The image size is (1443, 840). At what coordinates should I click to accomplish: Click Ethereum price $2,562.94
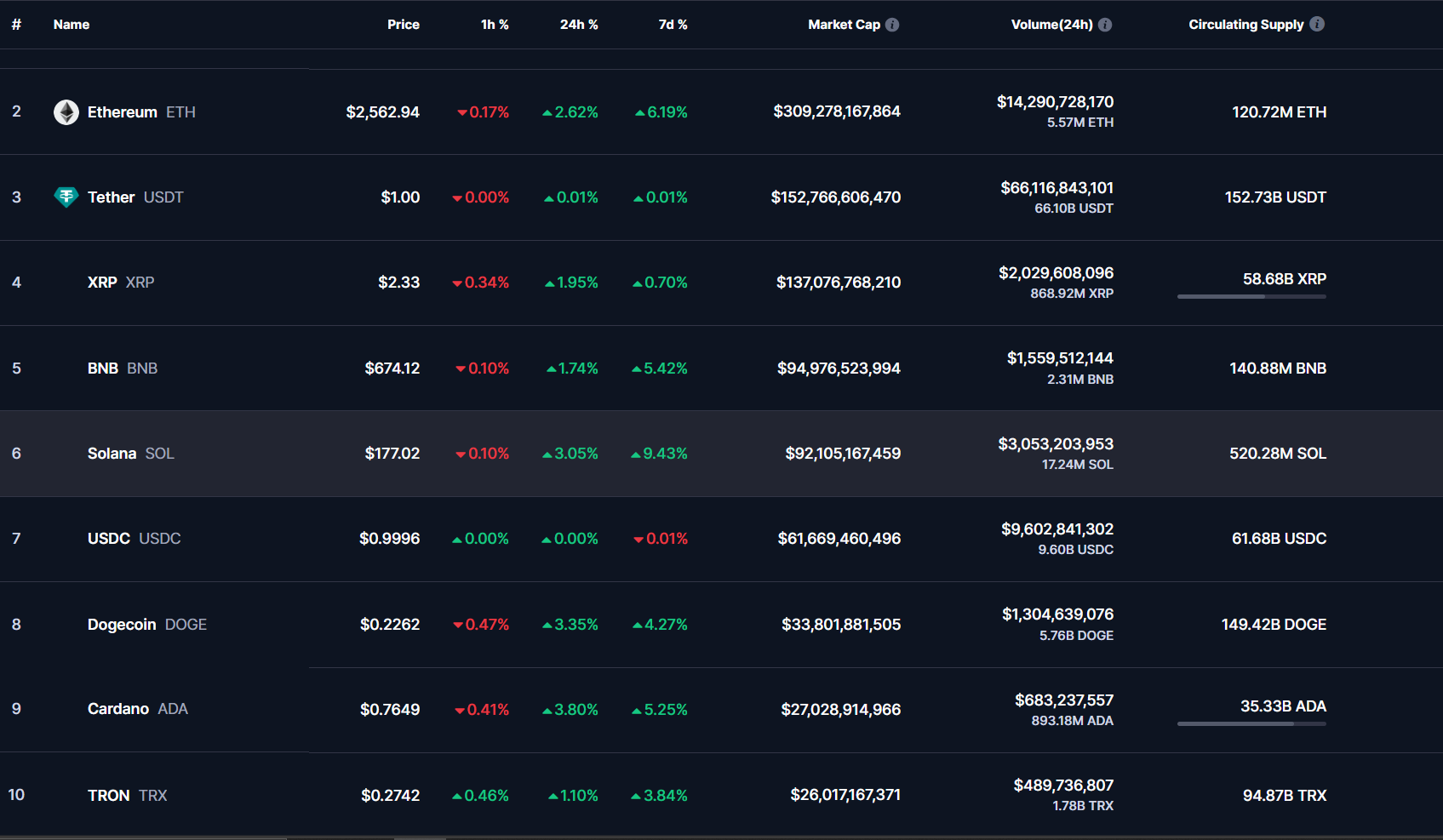(383, 112)
